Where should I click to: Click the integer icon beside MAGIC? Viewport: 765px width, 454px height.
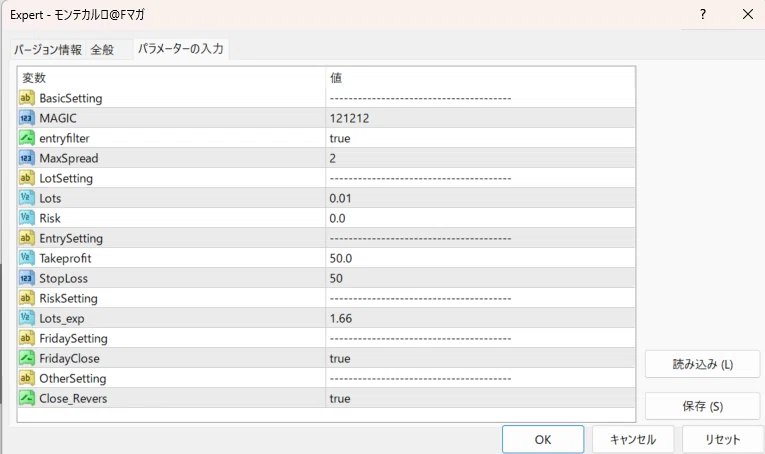(x=27, y=118)
